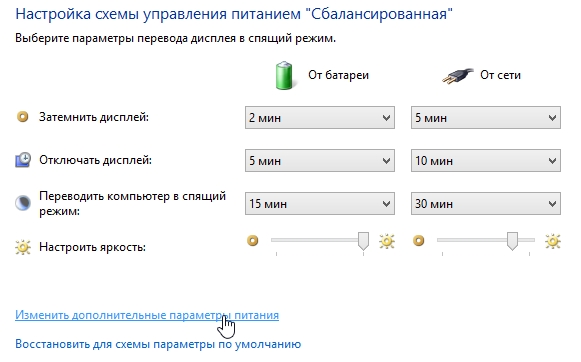581x362 pixels.
Task: Click the bright sun icon of plugged-in slider
Action: click(x=553, y=241)
